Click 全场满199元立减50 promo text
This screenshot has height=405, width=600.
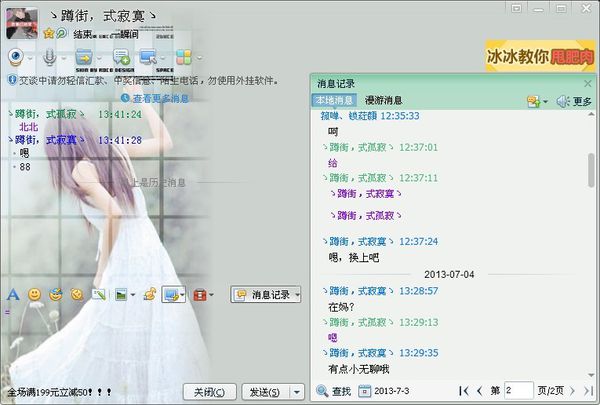pos(59,392)
